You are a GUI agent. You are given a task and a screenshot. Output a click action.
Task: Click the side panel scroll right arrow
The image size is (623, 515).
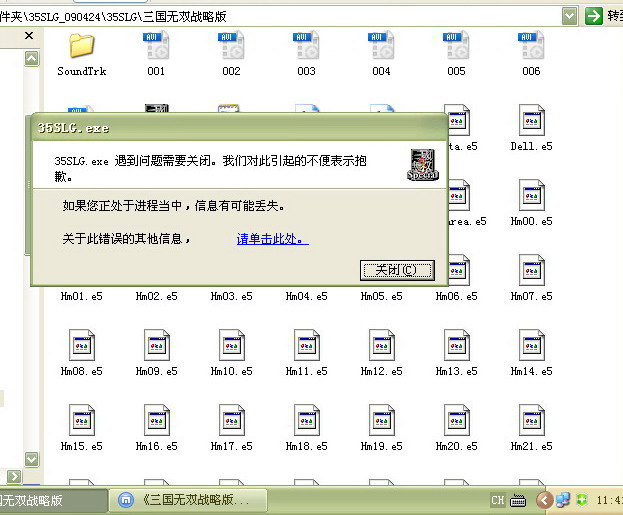point(14,476)
